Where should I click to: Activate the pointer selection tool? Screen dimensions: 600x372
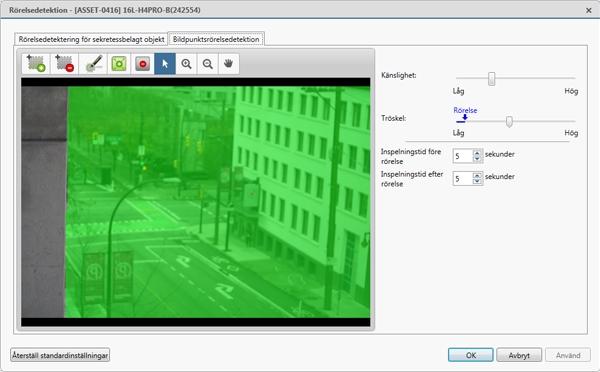[165, 64]
